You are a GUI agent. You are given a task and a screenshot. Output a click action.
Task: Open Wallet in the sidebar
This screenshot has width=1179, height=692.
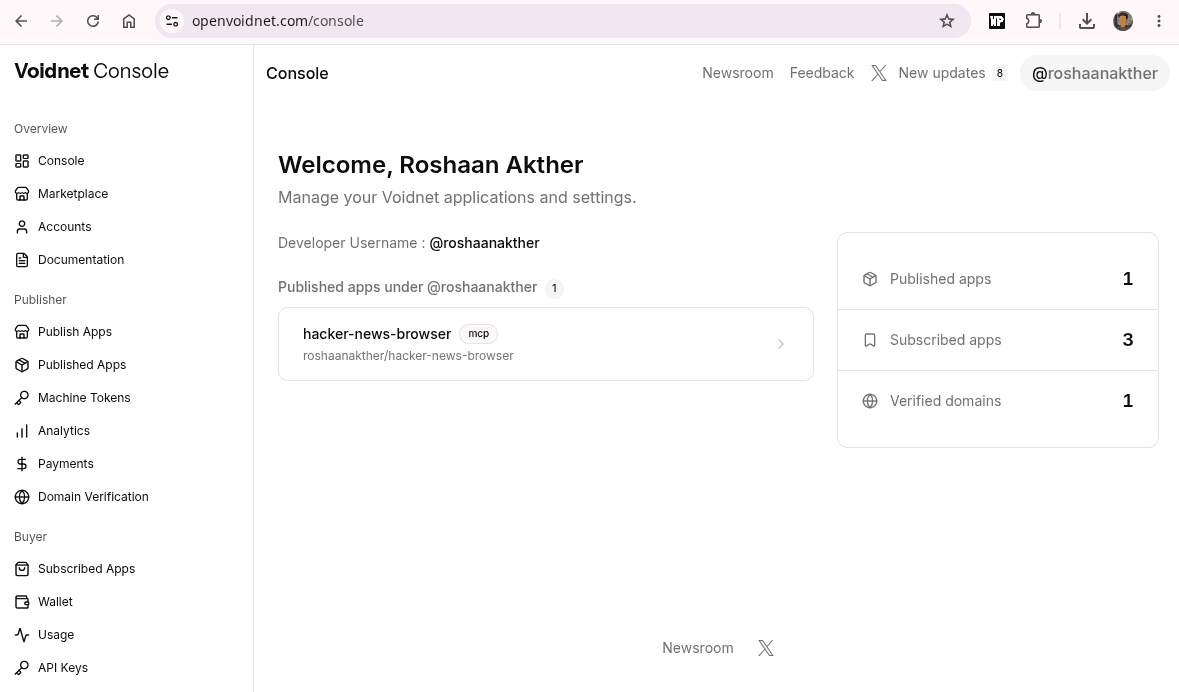point(44,602)
